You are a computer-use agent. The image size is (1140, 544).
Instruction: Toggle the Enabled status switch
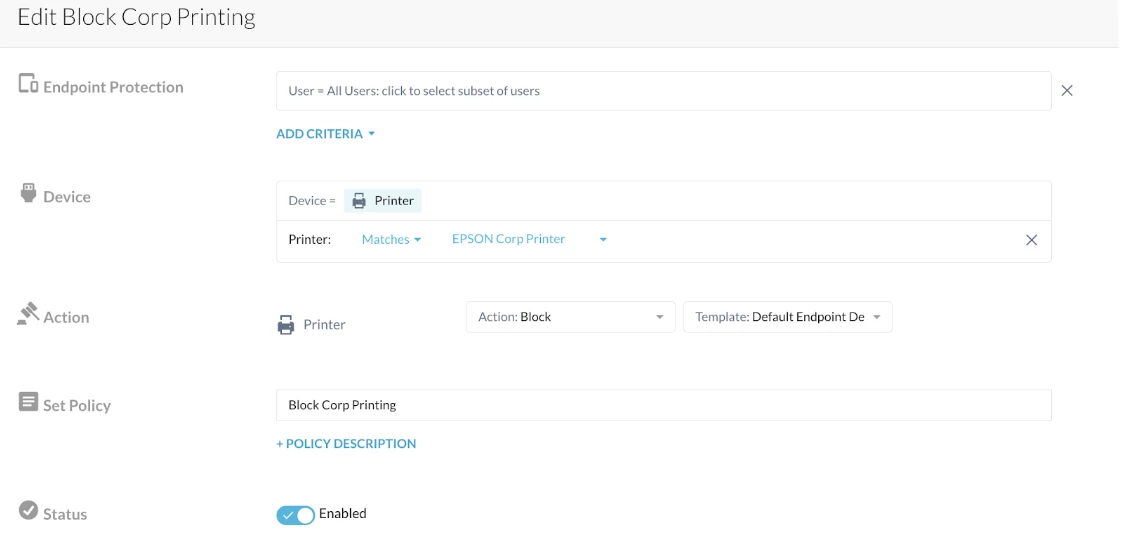295,515
